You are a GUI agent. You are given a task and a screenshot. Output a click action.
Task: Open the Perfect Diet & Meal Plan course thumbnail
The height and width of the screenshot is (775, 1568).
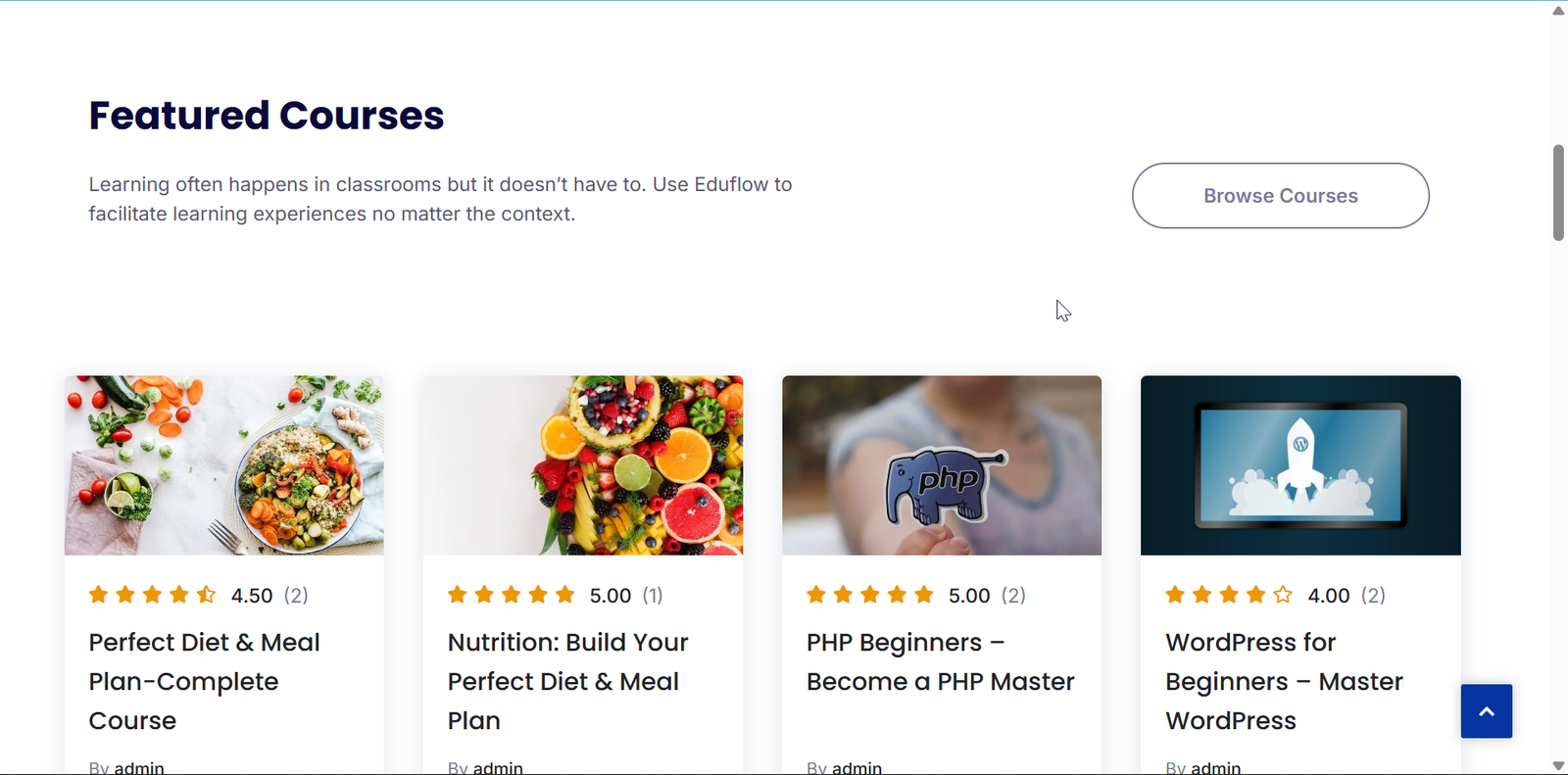(224, 465)
